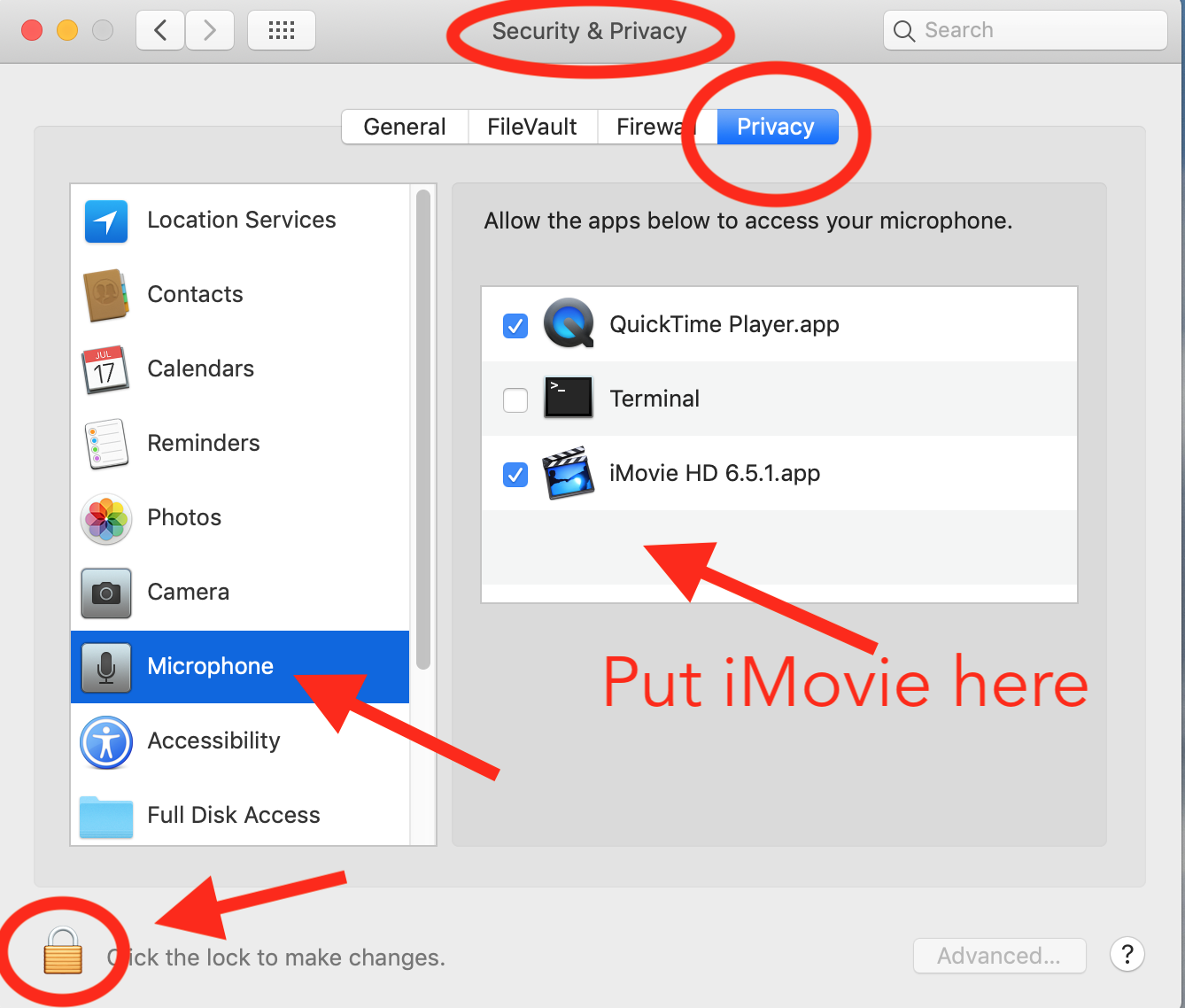Click the 'Allow the apps below' description text
Viewport: 1185px width, 1008px height.
click(748, 221)
